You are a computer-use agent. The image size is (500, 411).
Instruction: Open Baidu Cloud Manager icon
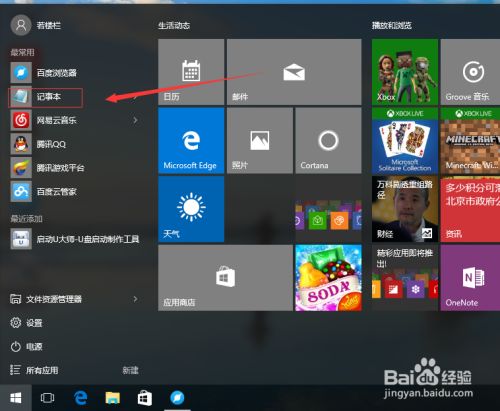(21, 192)
